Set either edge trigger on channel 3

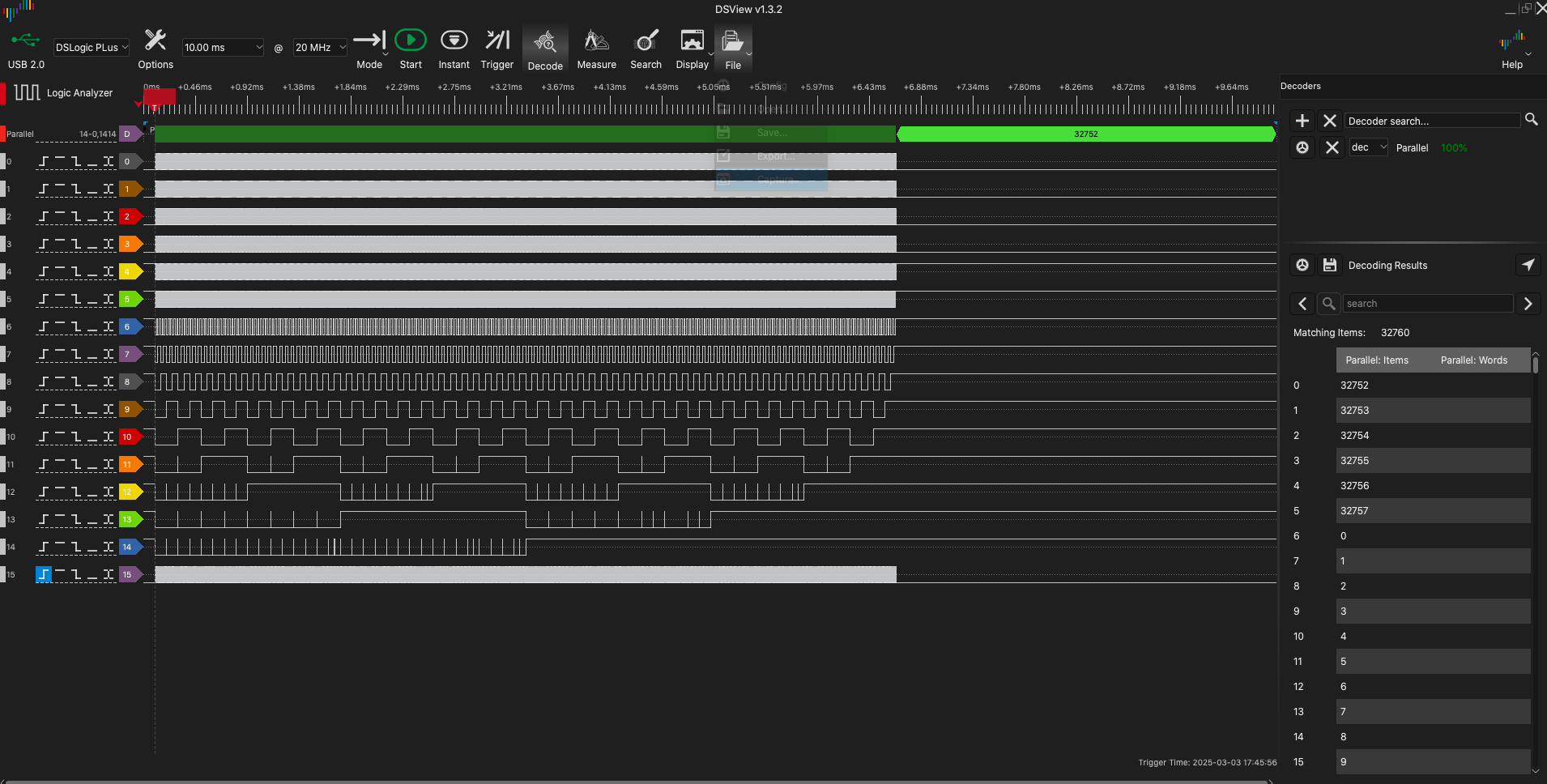[109, 244]
